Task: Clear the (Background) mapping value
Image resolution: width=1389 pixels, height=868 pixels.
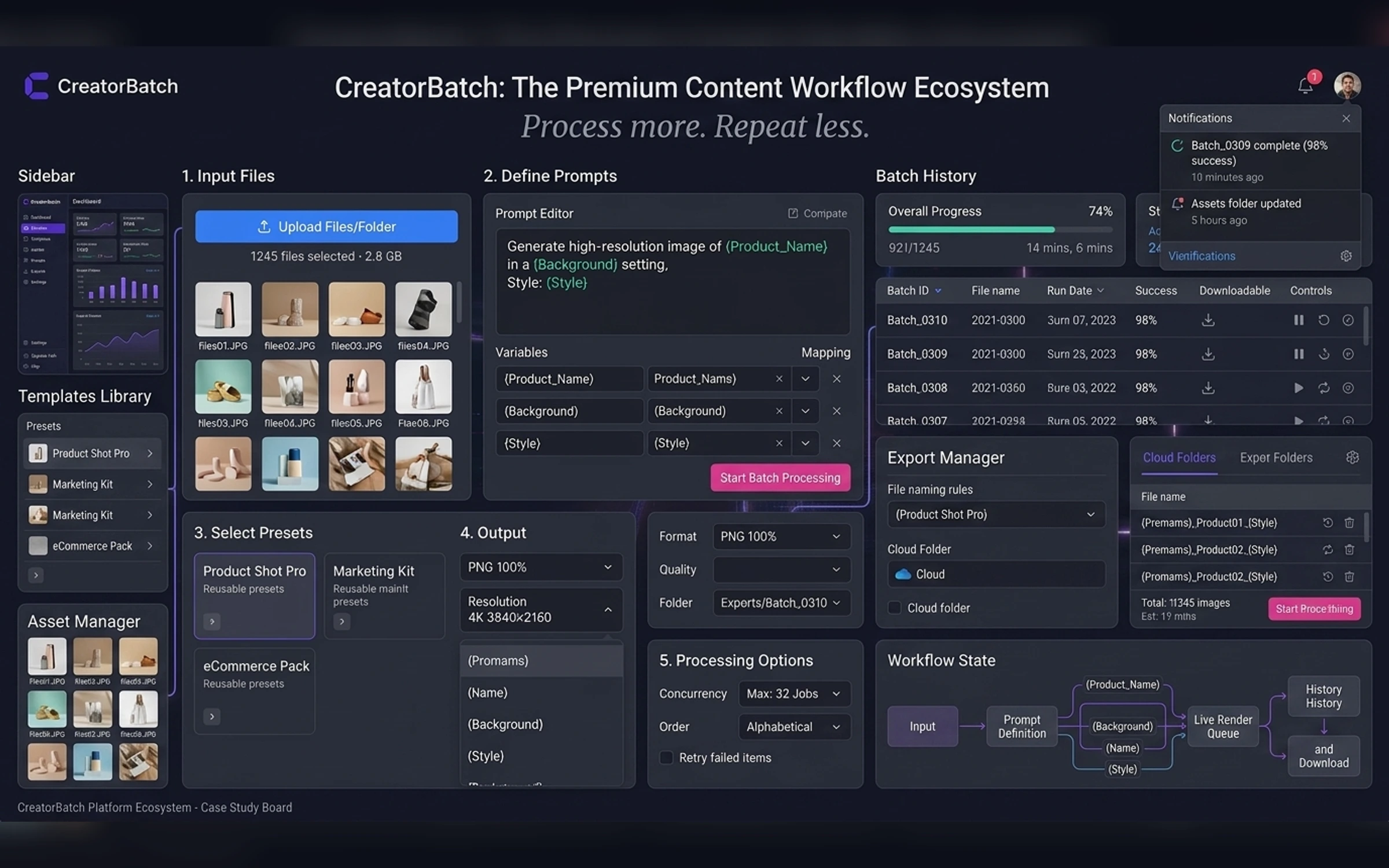Action: (779, 411)
